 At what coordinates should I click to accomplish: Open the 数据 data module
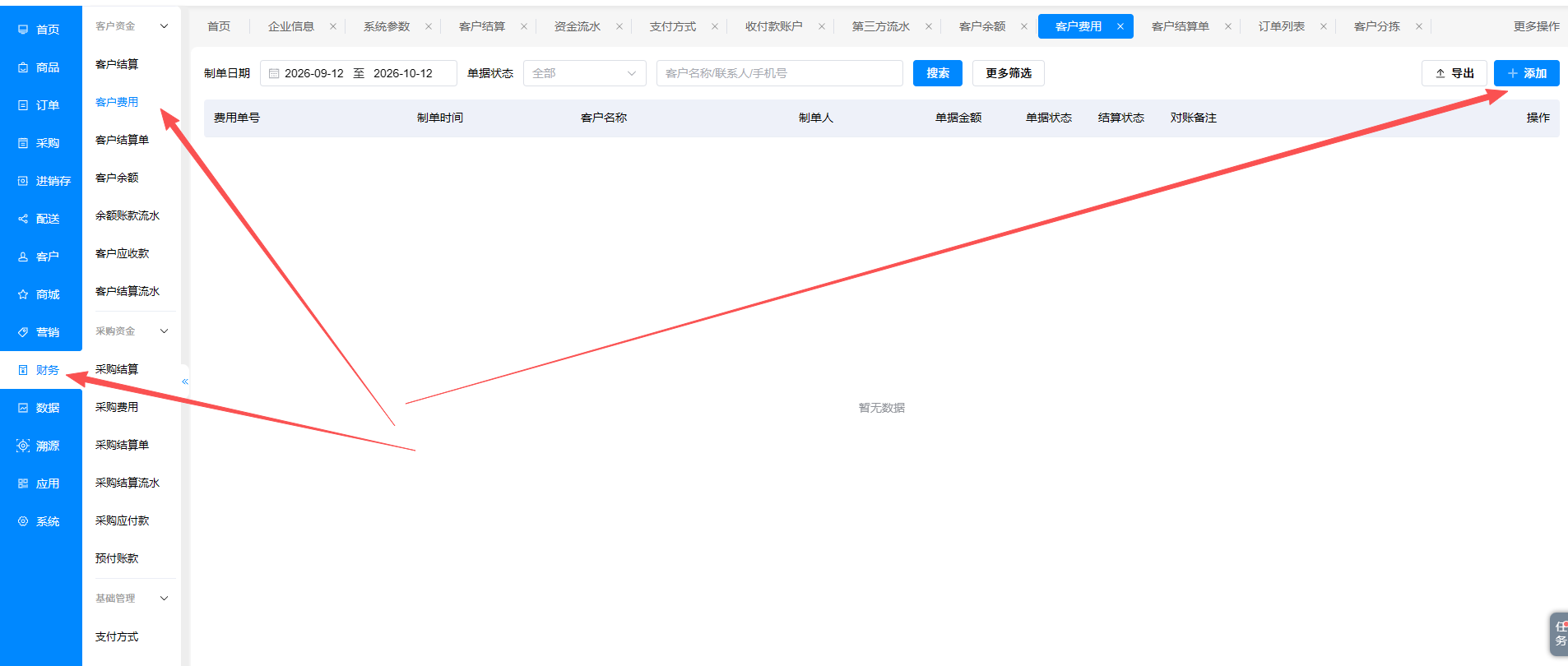(39, 408)
